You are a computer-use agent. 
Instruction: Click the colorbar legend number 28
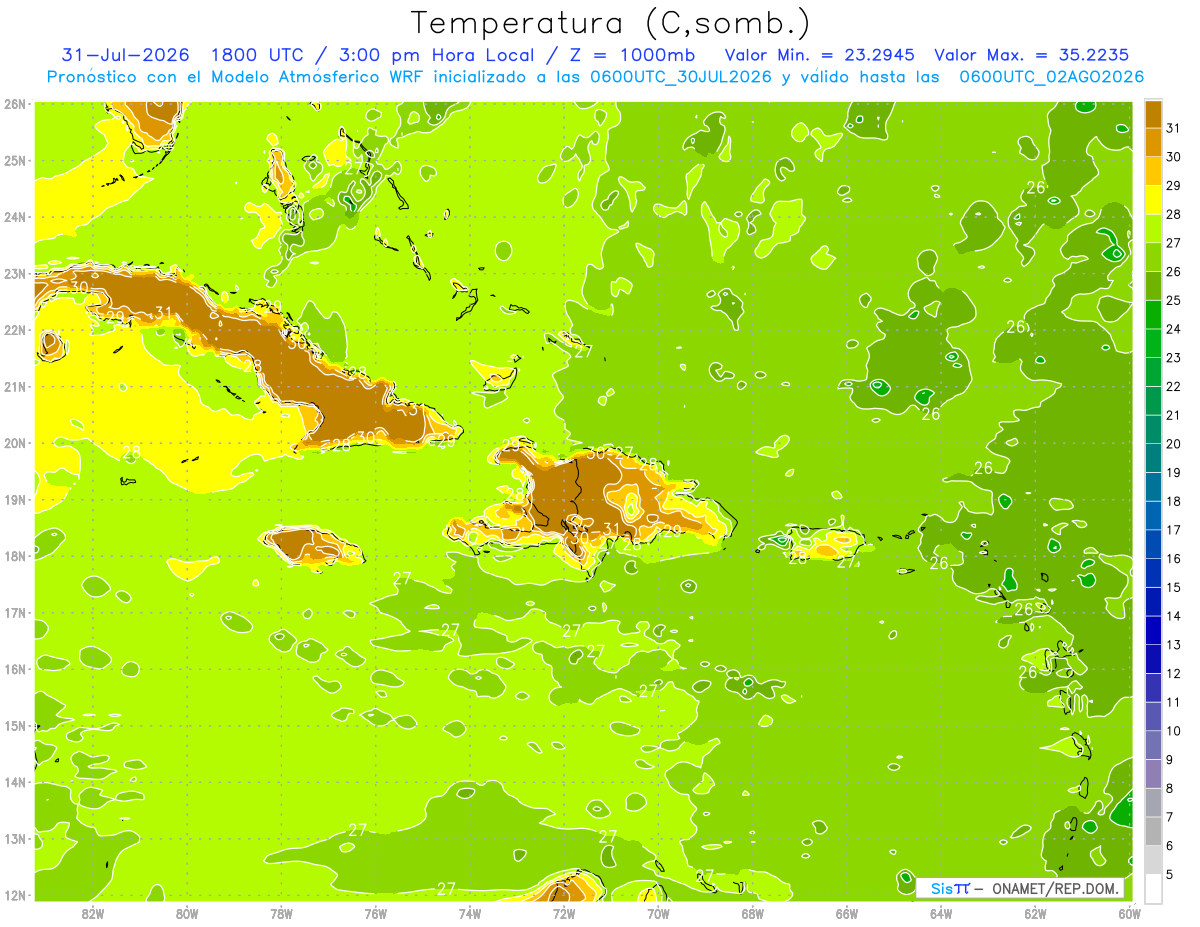coord(1173,214)
